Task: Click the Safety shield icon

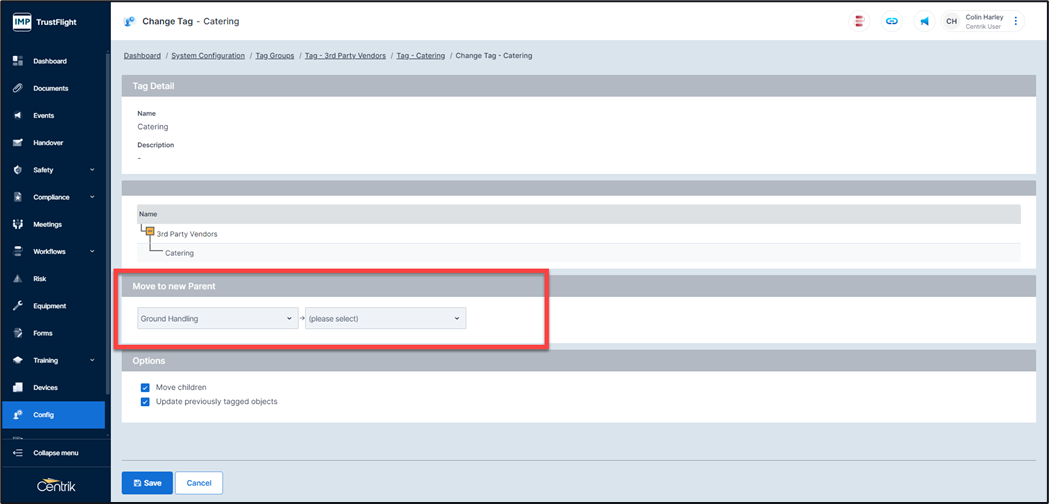Action: coord(18,170)
